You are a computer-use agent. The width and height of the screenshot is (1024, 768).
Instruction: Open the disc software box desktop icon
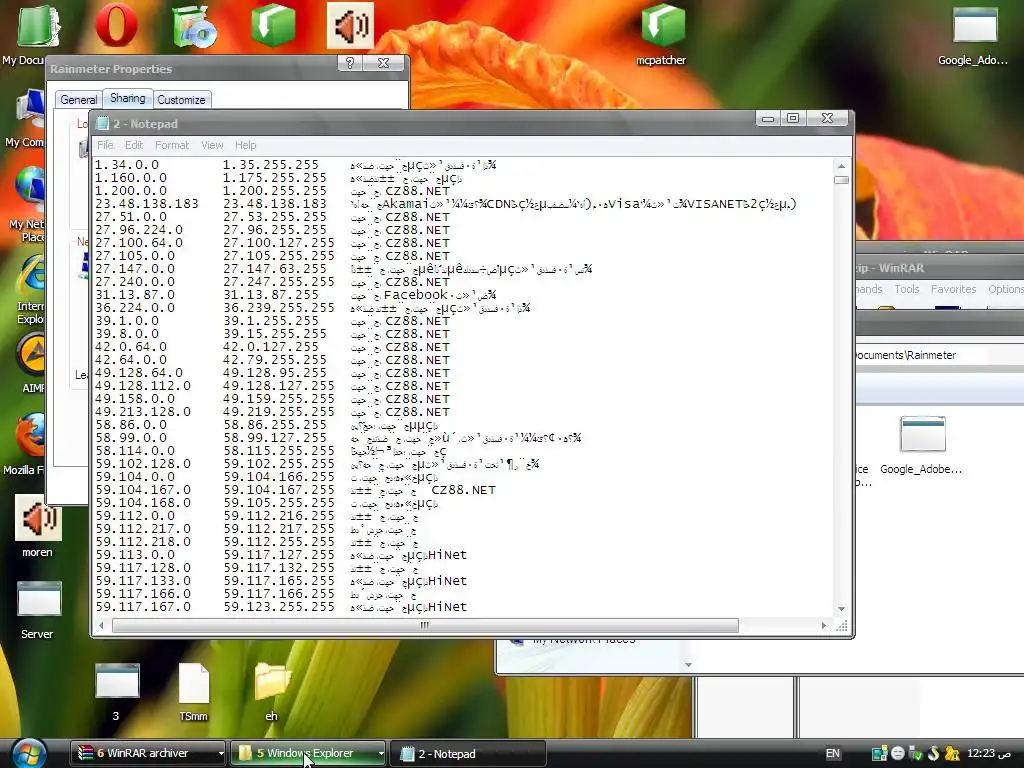pyautogui.click(x=194, y=25)
